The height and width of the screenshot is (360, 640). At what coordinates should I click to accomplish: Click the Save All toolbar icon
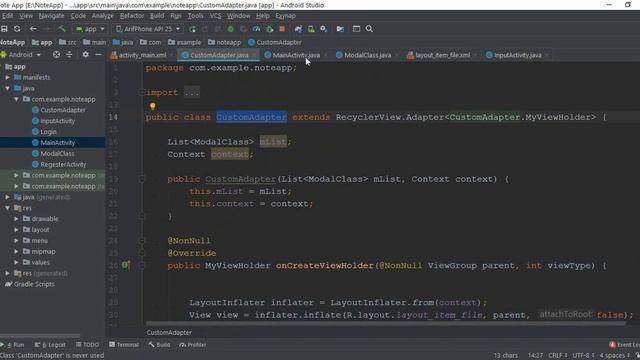(x=4, y=29)
